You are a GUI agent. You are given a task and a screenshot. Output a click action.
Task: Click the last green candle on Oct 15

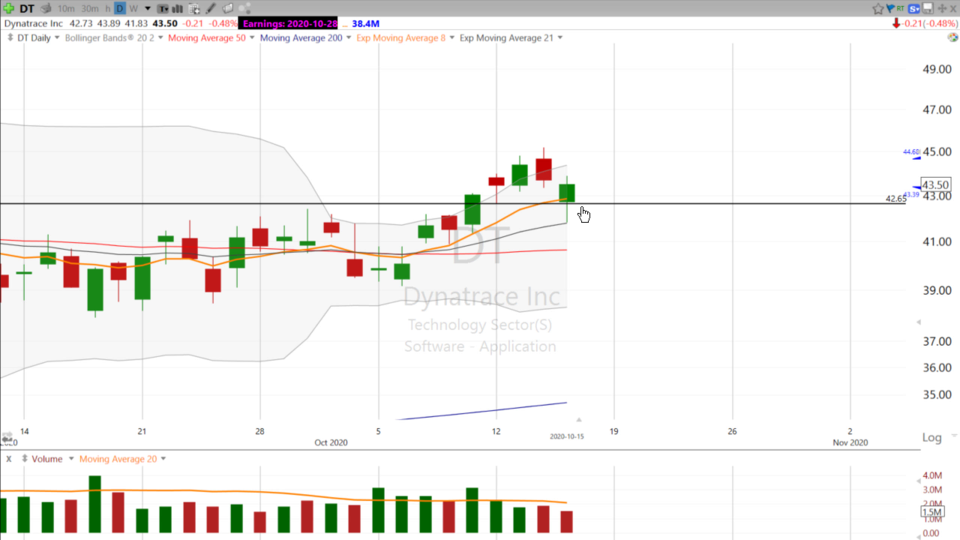[x=567, y=193]
